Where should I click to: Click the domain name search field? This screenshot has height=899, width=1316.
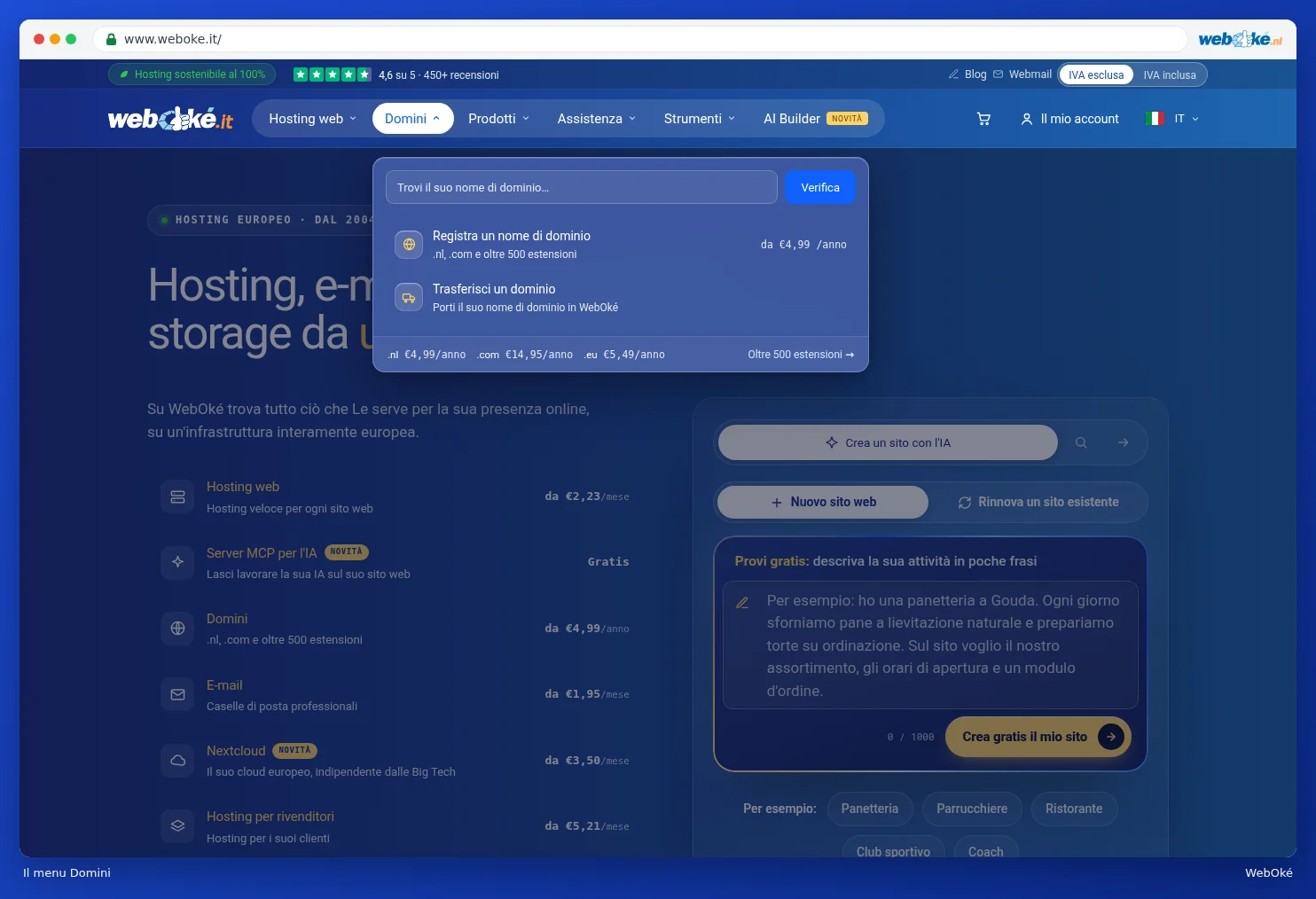coord(582,187)
